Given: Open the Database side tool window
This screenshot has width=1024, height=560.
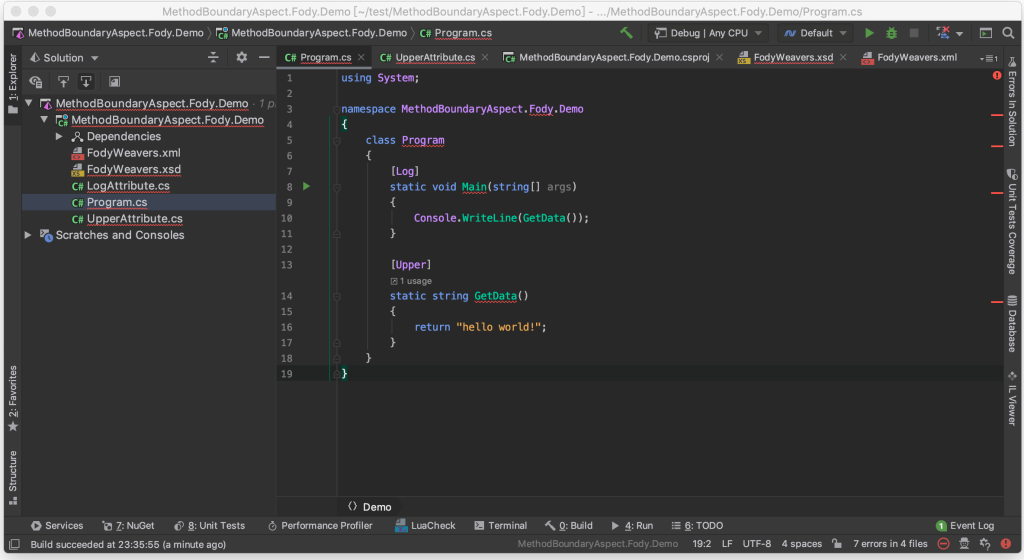Looking at the screenshot, I should (x=1012, y=324).
